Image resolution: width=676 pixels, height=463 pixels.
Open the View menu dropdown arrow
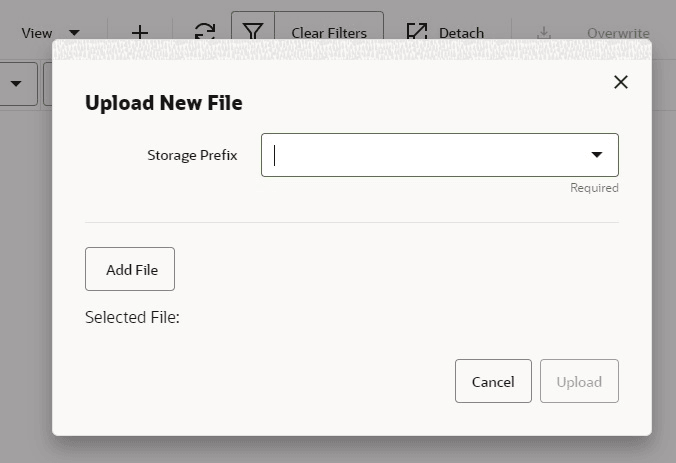(74, 33)
